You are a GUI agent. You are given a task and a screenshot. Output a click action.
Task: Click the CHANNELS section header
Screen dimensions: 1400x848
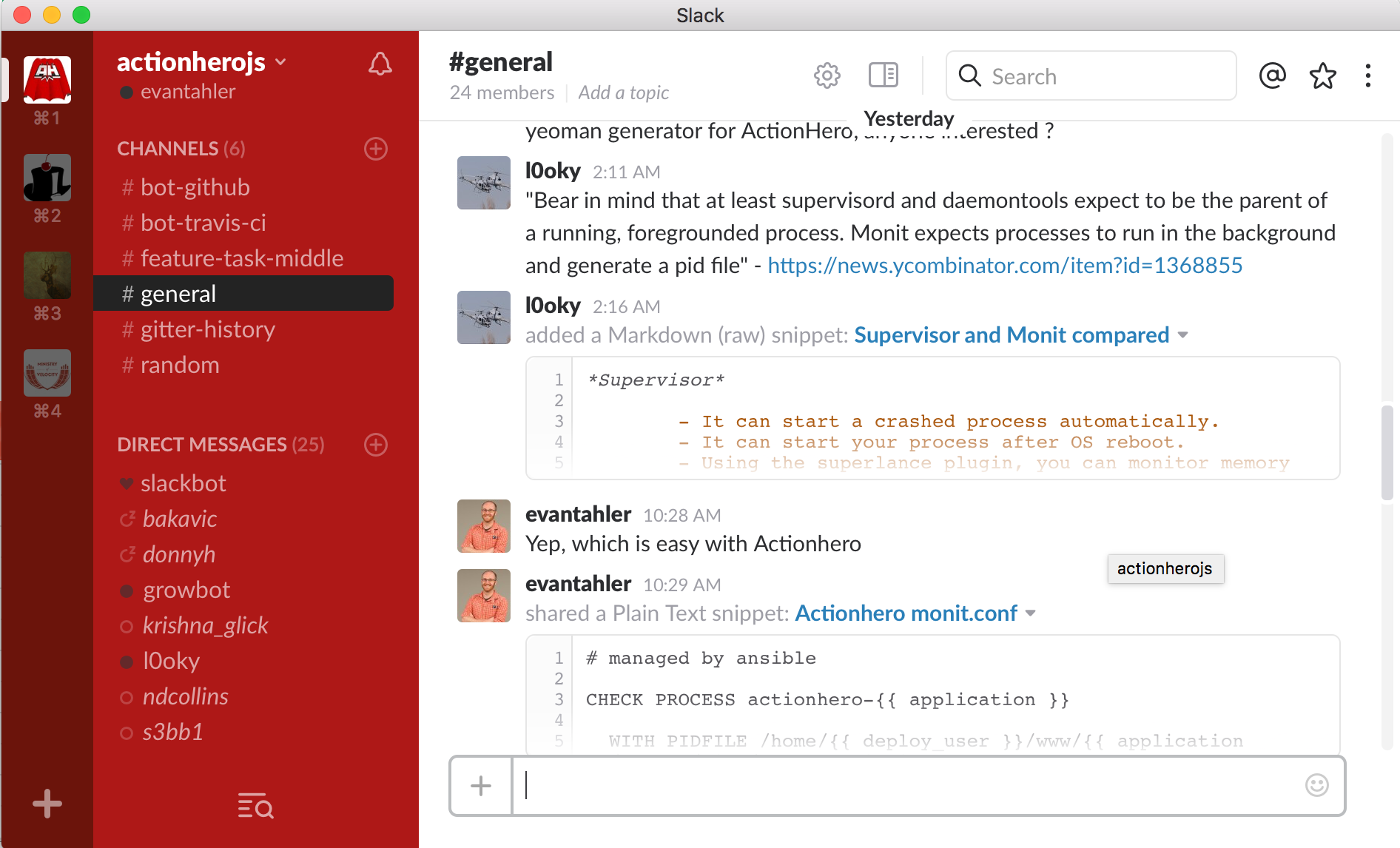[181, 149]
